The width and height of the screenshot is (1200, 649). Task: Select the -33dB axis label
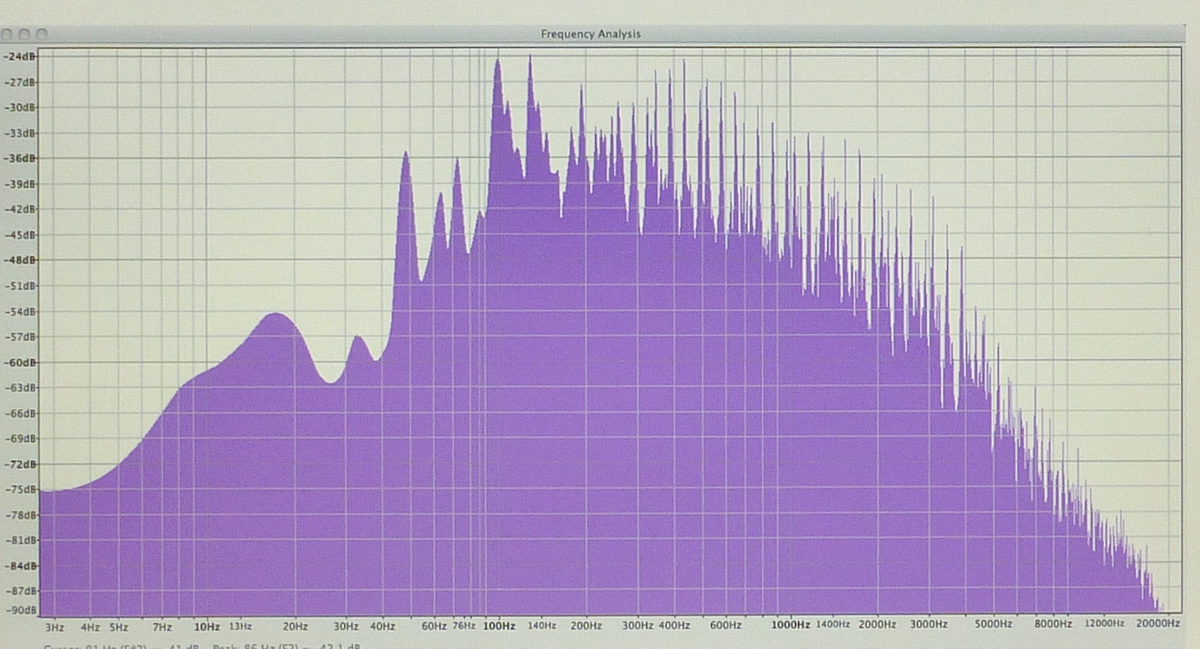point(19,133)
